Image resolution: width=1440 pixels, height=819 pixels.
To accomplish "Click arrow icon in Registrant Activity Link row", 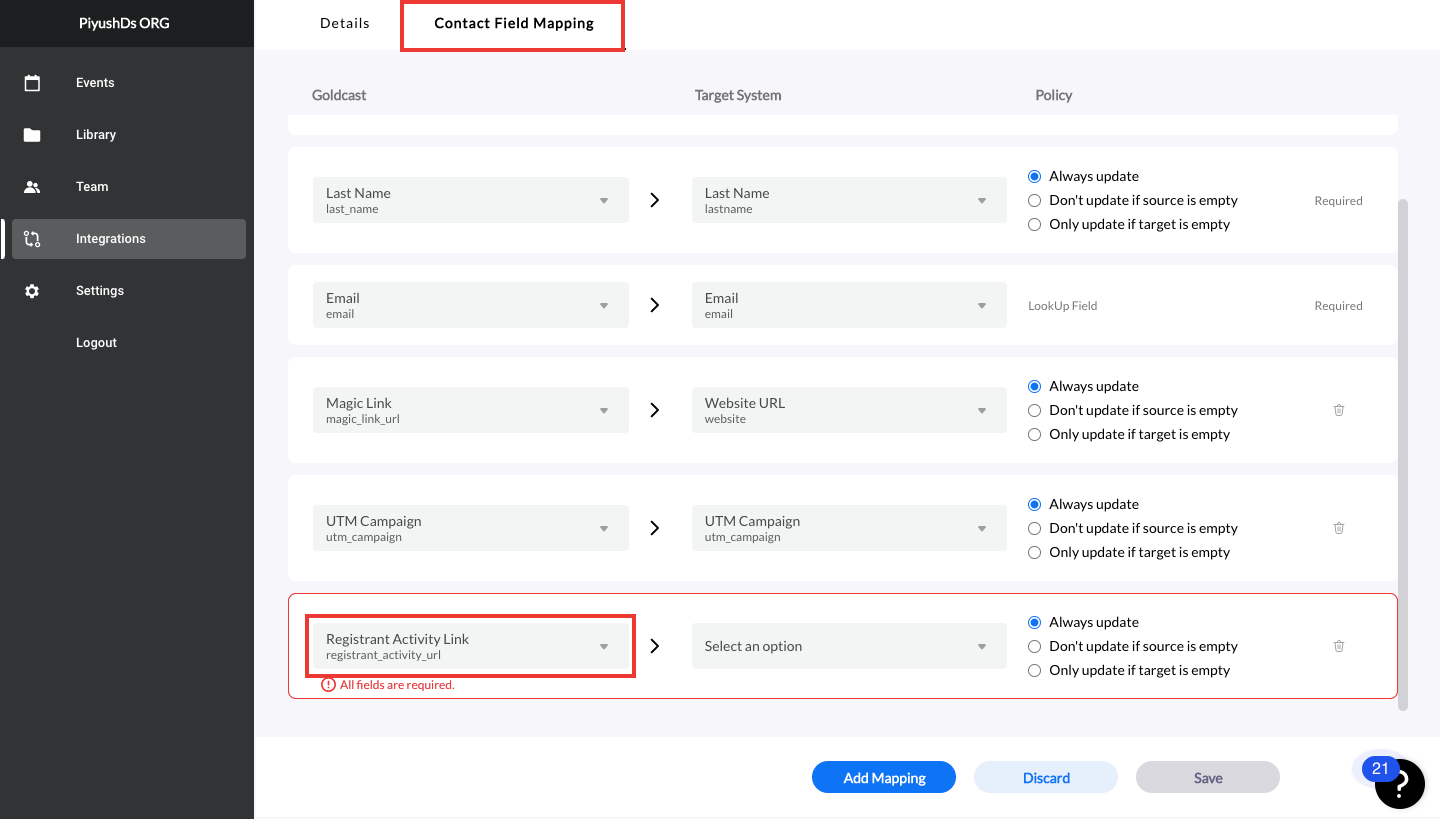I will coord(655,646).
